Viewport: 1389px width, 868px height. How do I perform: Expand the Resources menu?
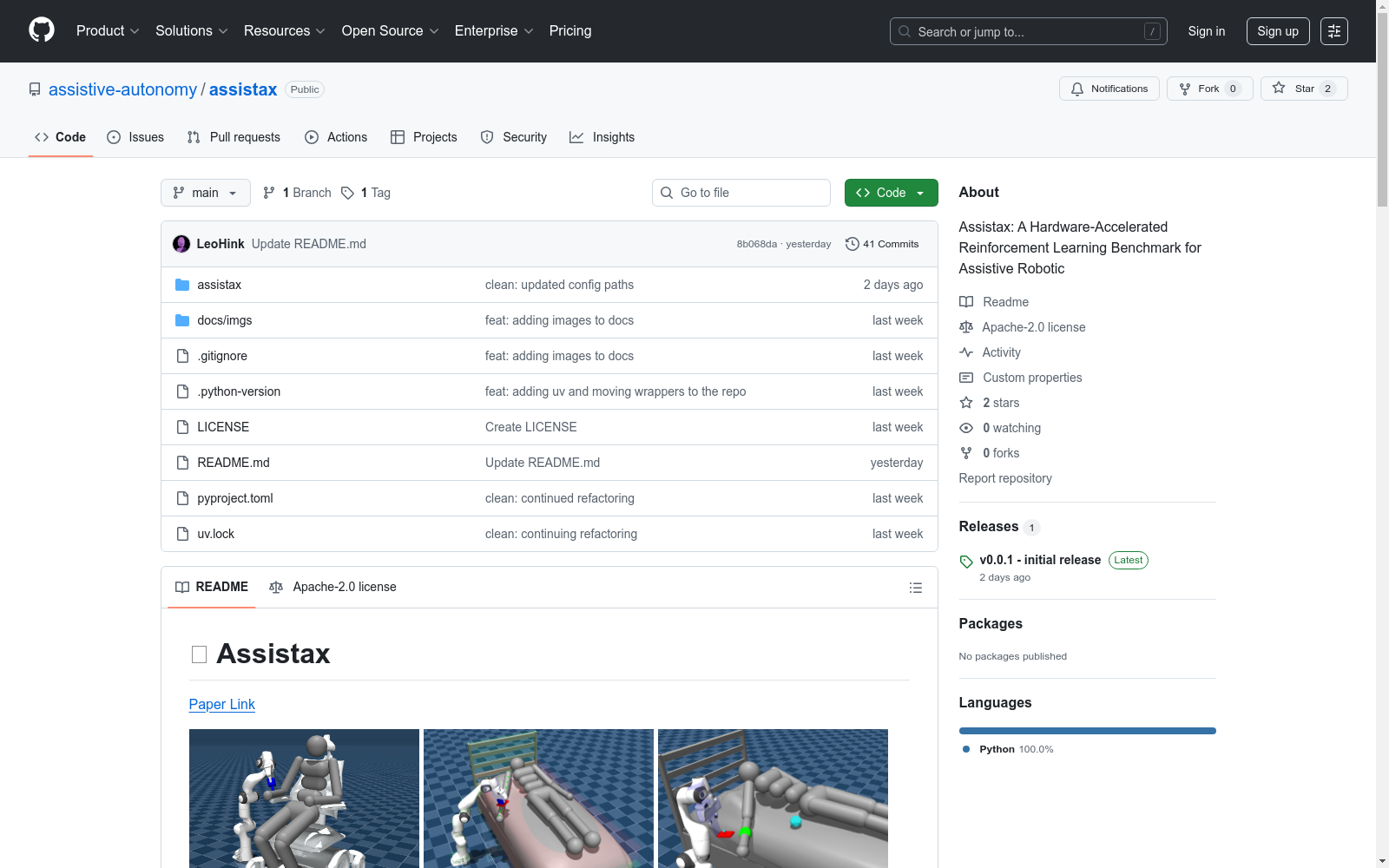click(x=285, y=31)
